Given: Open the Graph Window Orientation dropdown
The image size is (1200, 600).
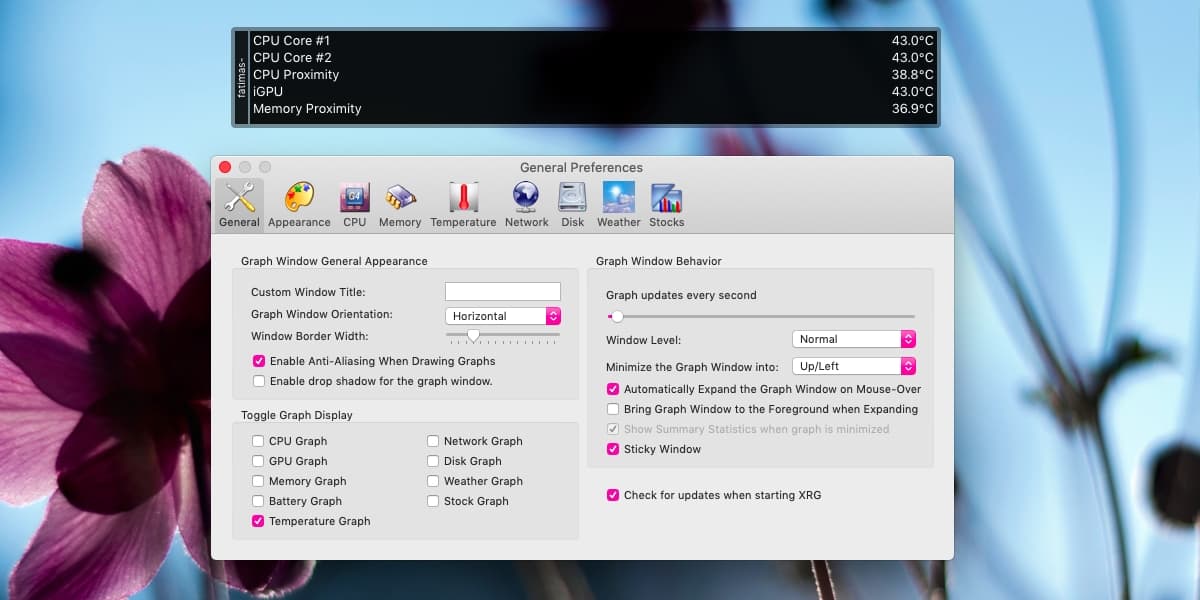Looking at the screenshot, I should [x=503, y=316].
